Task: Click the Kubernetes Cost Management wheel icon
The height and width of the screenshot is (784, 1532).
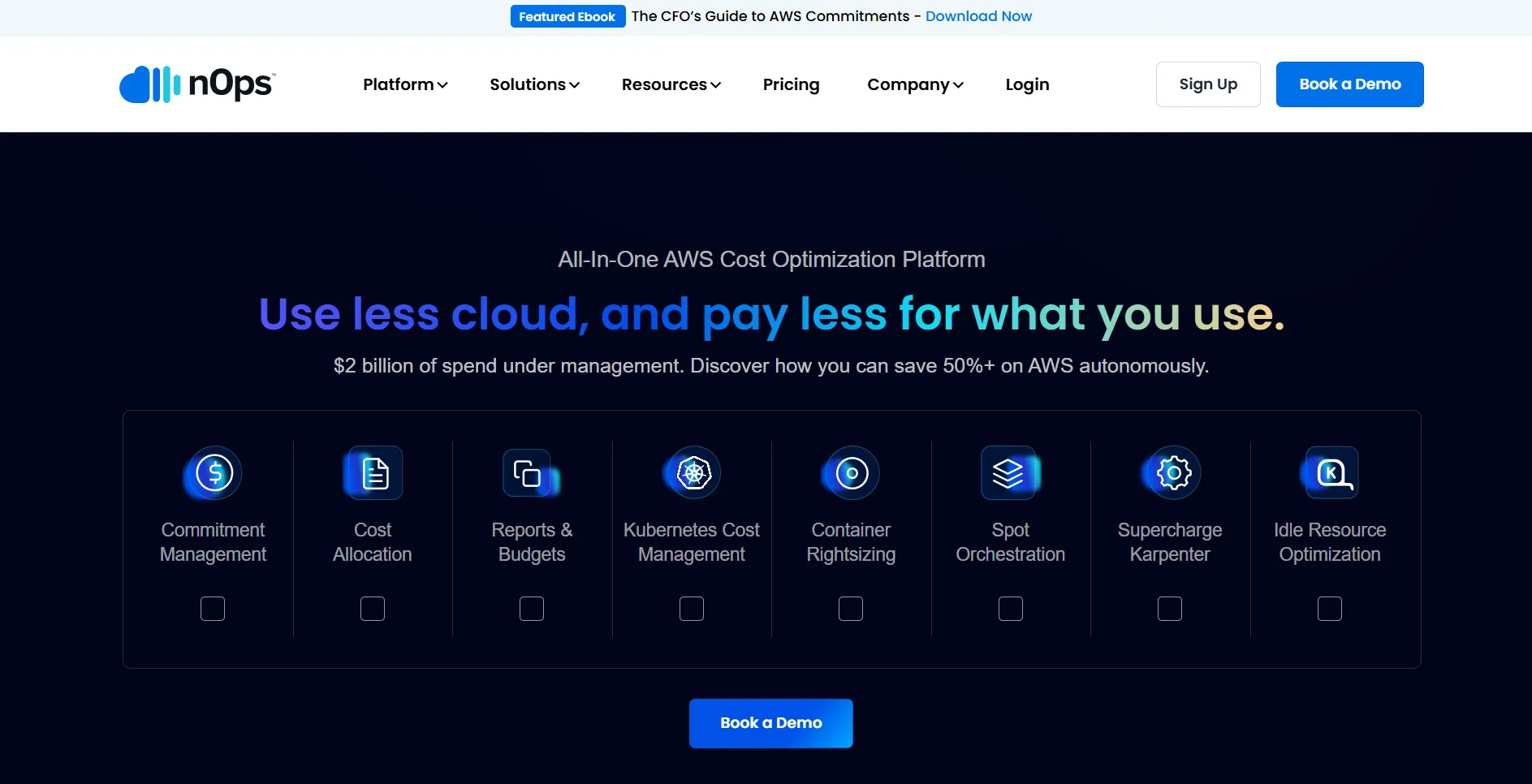Action: coord(693,472)
